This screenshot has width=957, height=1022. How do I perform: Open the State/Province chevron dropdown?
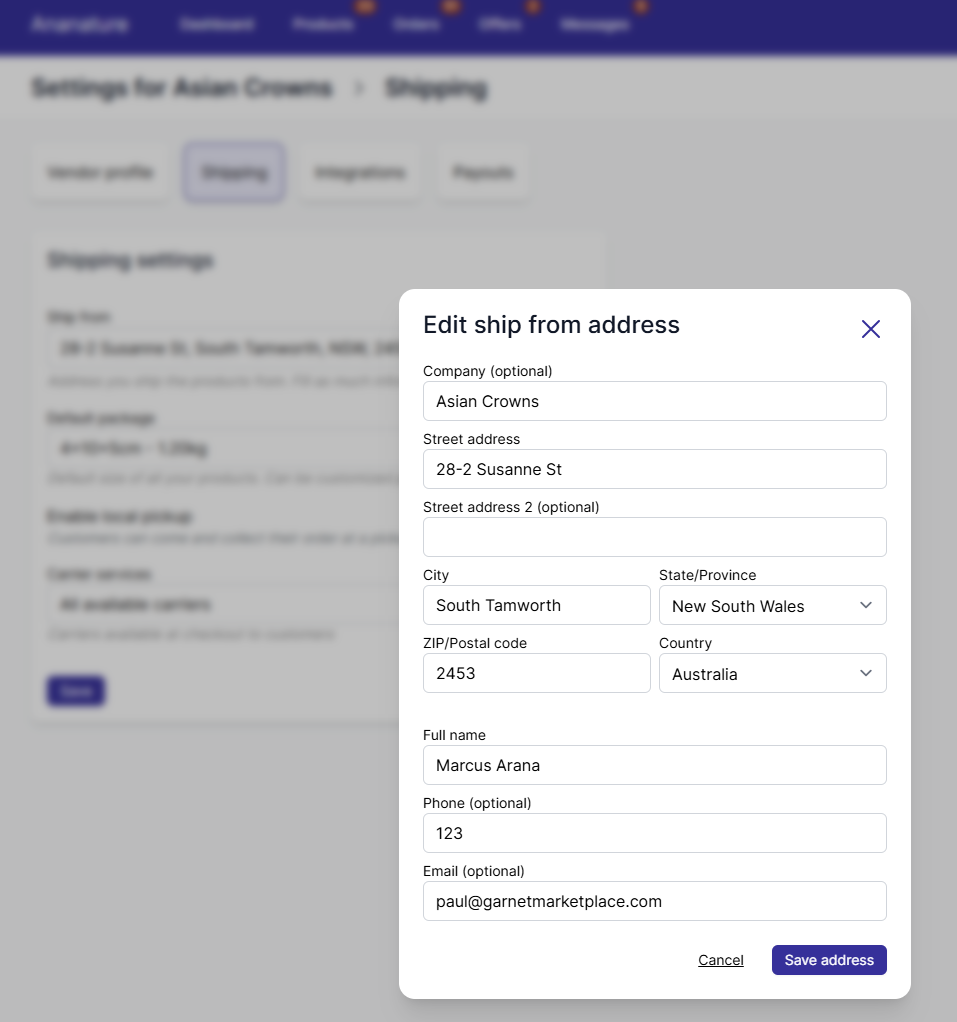[x=866, y=605]
